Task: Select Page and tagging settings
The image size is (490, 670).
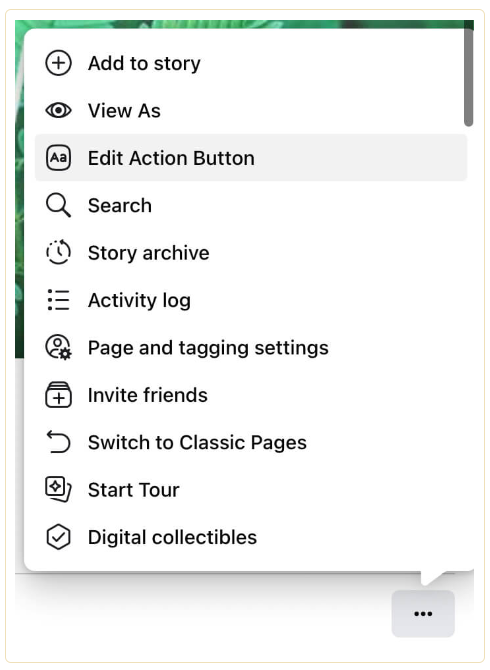Action: (x=251, y=347)
